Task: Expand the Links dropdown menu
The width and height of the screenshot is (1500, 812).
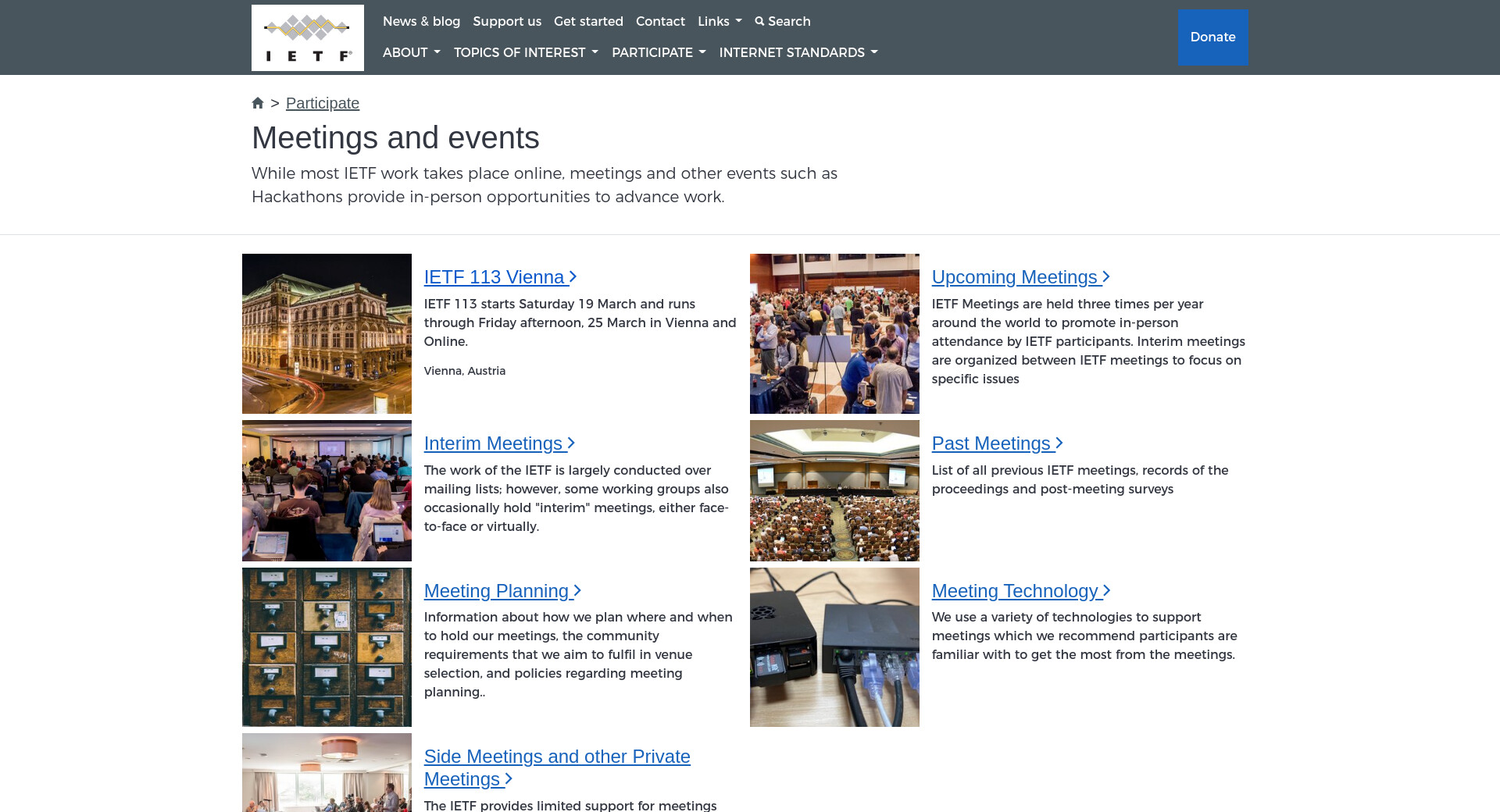Action: pyautogui.click(x=720, y=21)
